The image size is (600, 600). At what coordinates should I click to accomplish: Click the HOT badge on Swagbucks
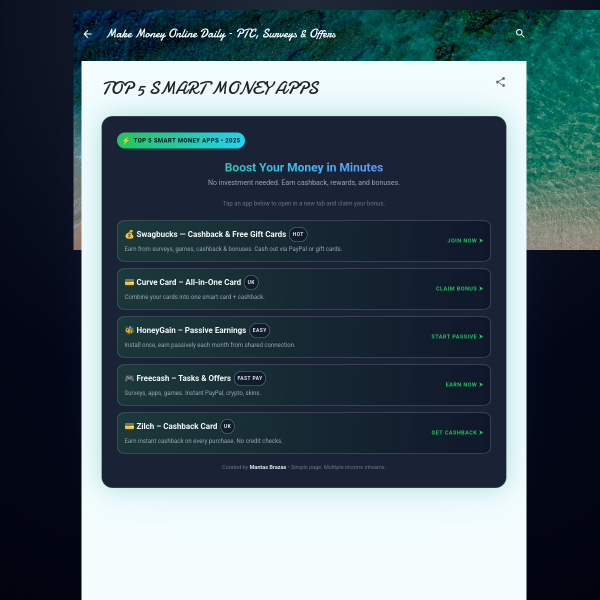click(x=298, y=234)
